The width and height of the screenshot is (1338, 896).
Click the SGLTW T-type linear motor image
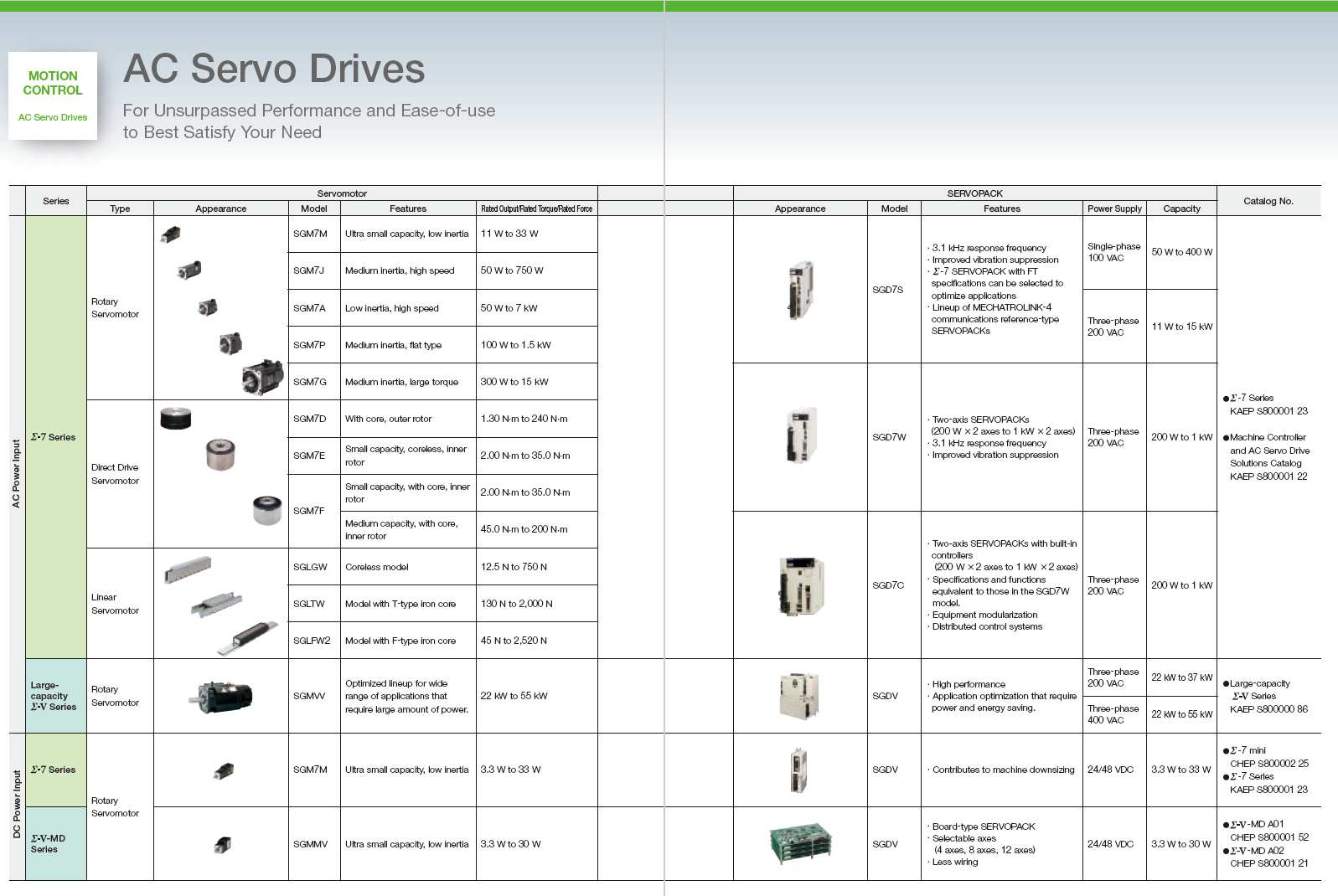click(x=217, y=605)
